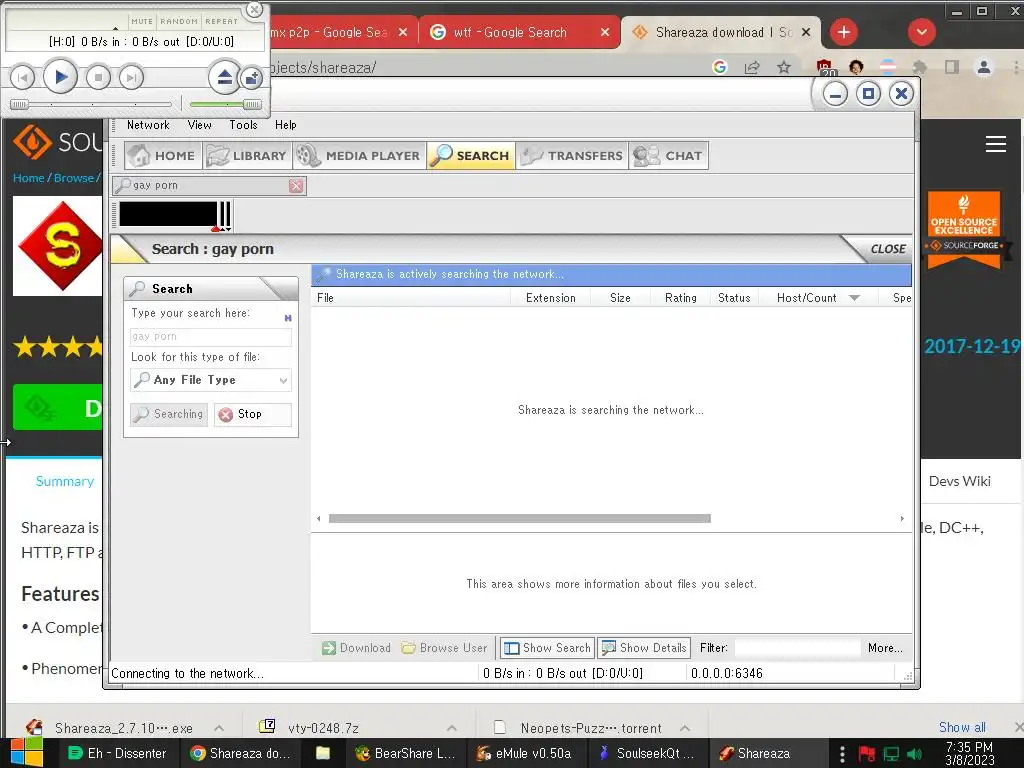Click the Download button
Viewport: 1024px width, 768px height.
pyautogui.click(x=356, y=648)
